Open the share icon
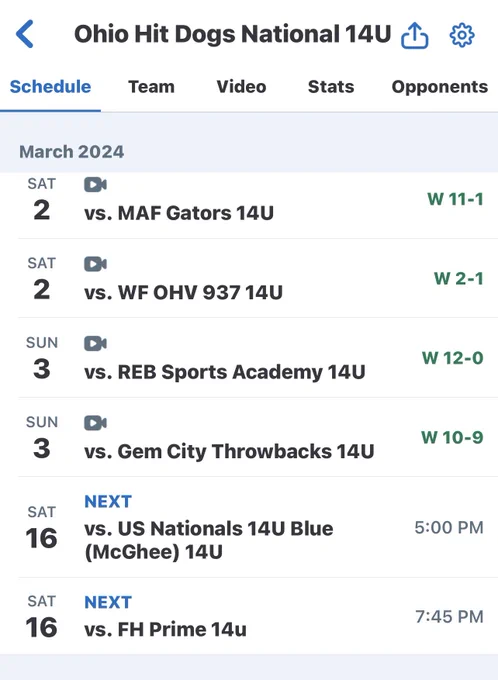The width and height of the screenshot is (498, 680). 415,35
